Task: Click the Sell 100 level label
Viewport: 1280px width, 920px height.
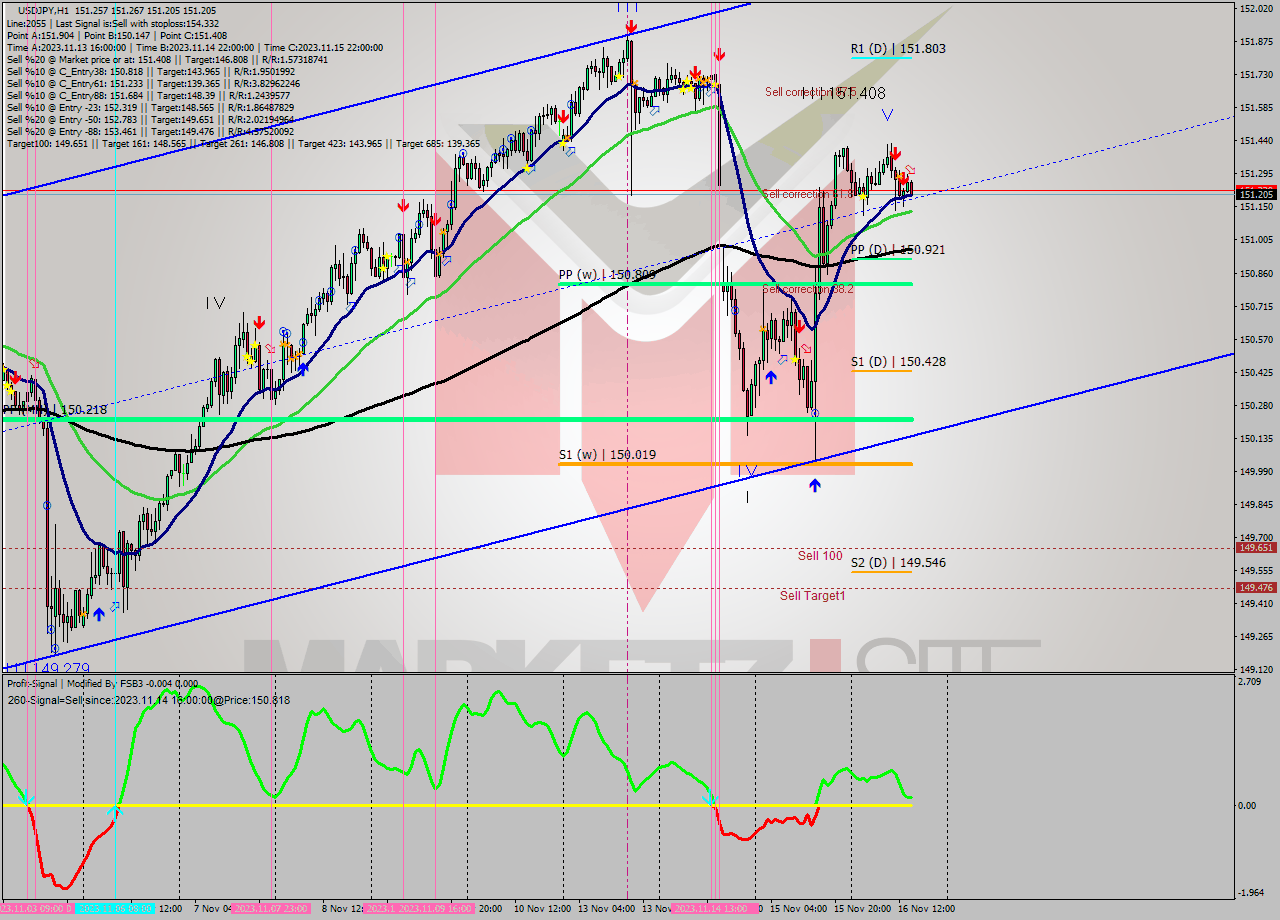Action: pos(820,555)
